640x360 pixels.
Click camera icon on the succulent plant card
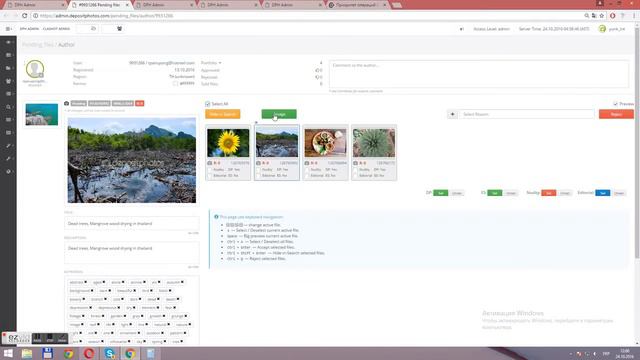pyautogui.click(x=356, y=163)
